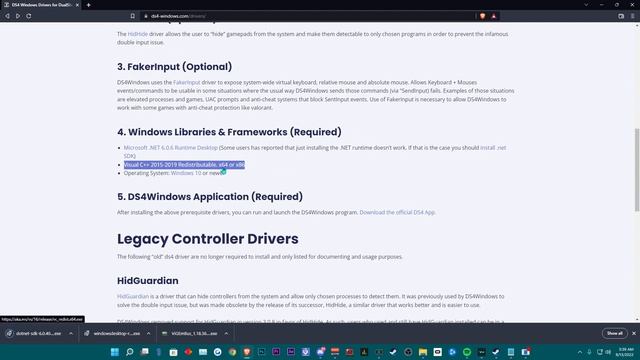The image size is (640, 360).
Task: Open the volume icon in system tray
Action: [608, 352]
